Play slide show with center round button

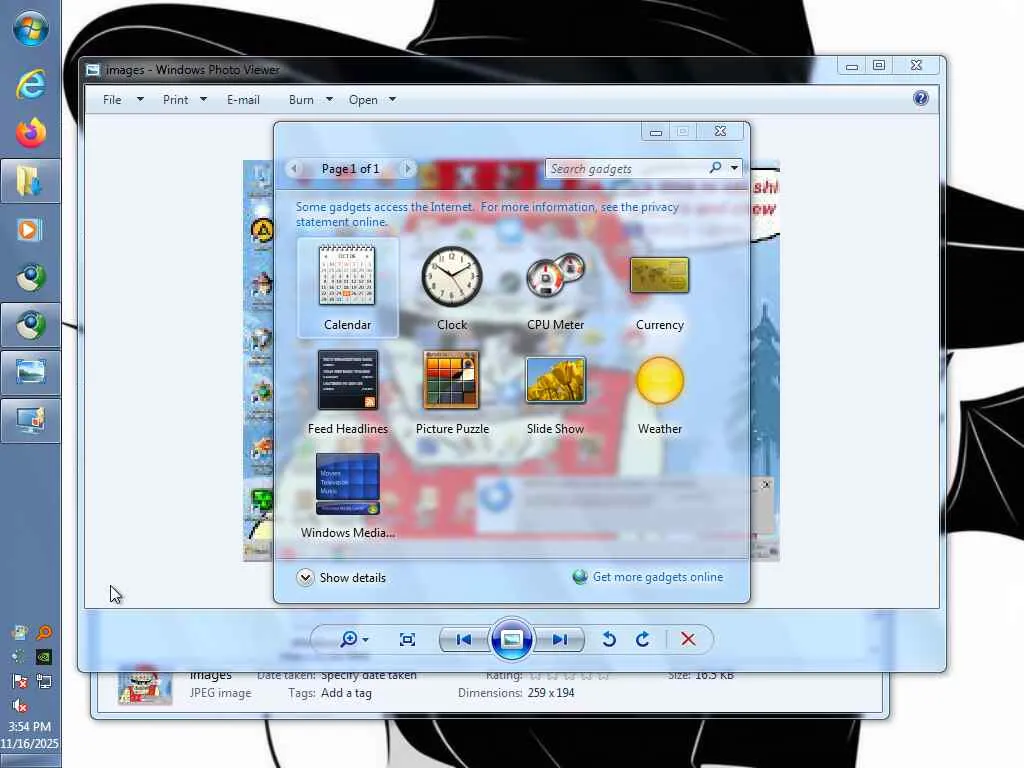tap(511, 639)
